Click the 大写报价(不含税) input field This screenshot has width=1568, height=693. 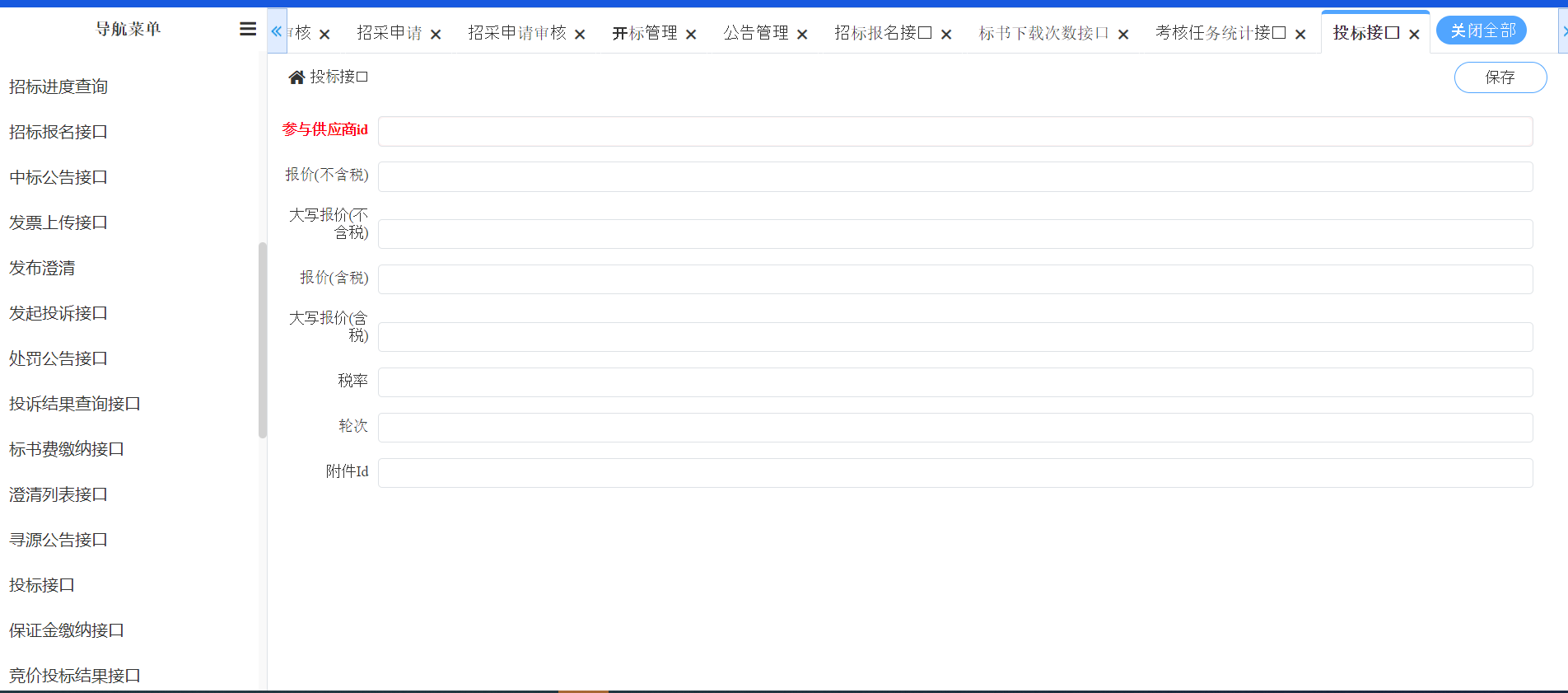[955, 234]
